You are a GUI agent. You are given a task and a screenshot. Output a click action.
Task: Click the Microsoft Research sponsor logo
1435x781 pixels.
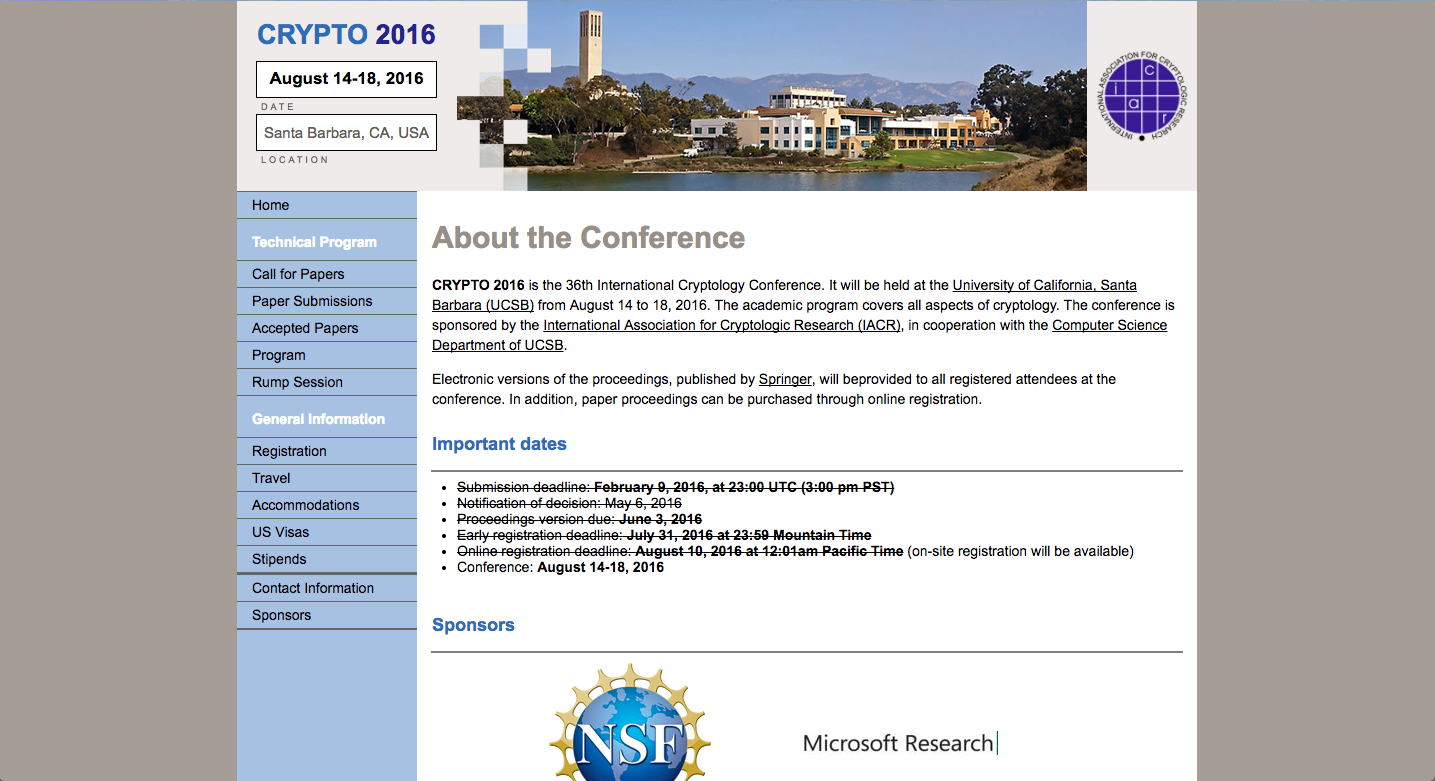pos(900,743)
